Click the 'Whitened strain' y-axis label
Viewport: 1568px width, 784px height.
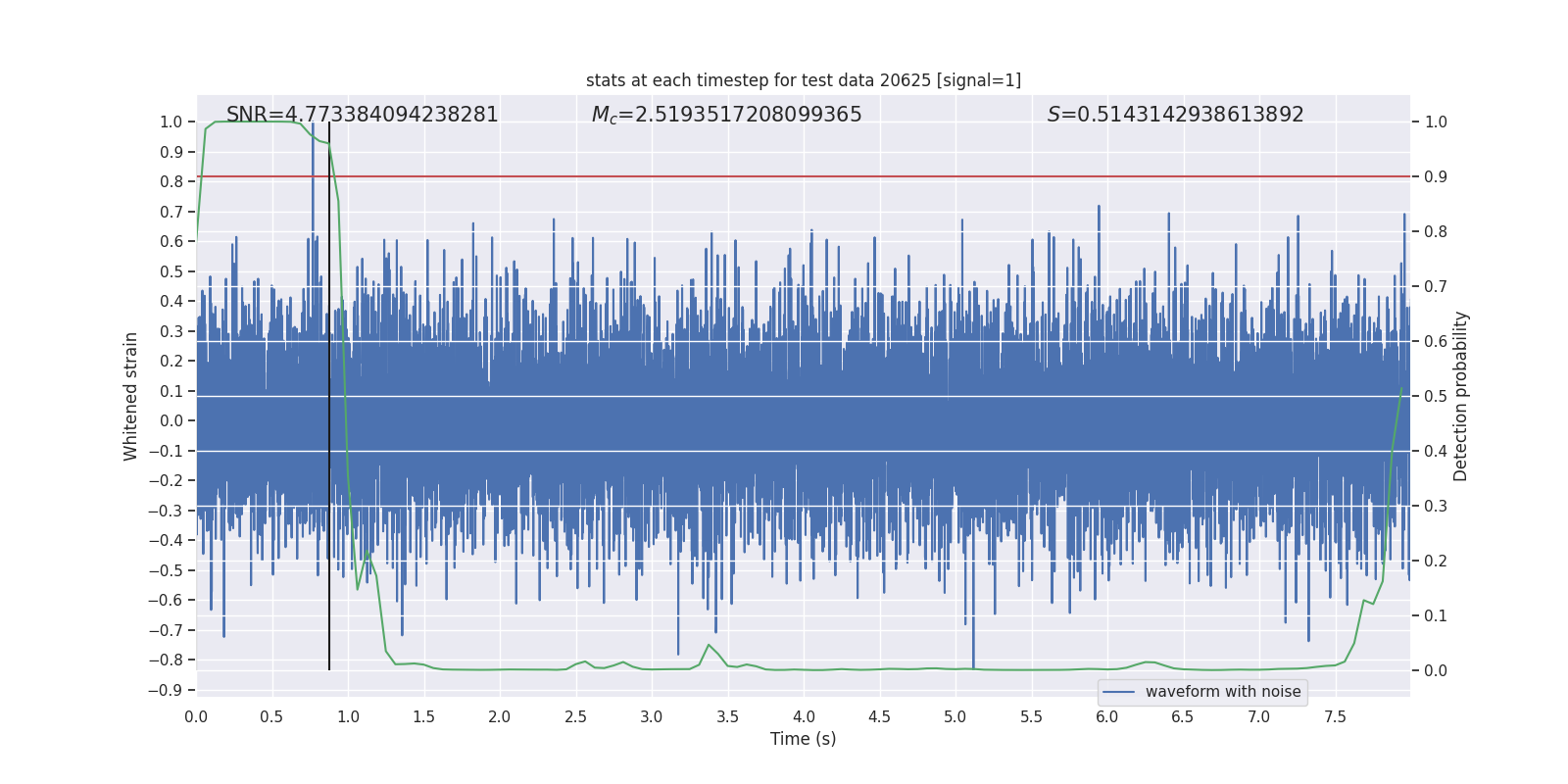[x=131, y=396]
